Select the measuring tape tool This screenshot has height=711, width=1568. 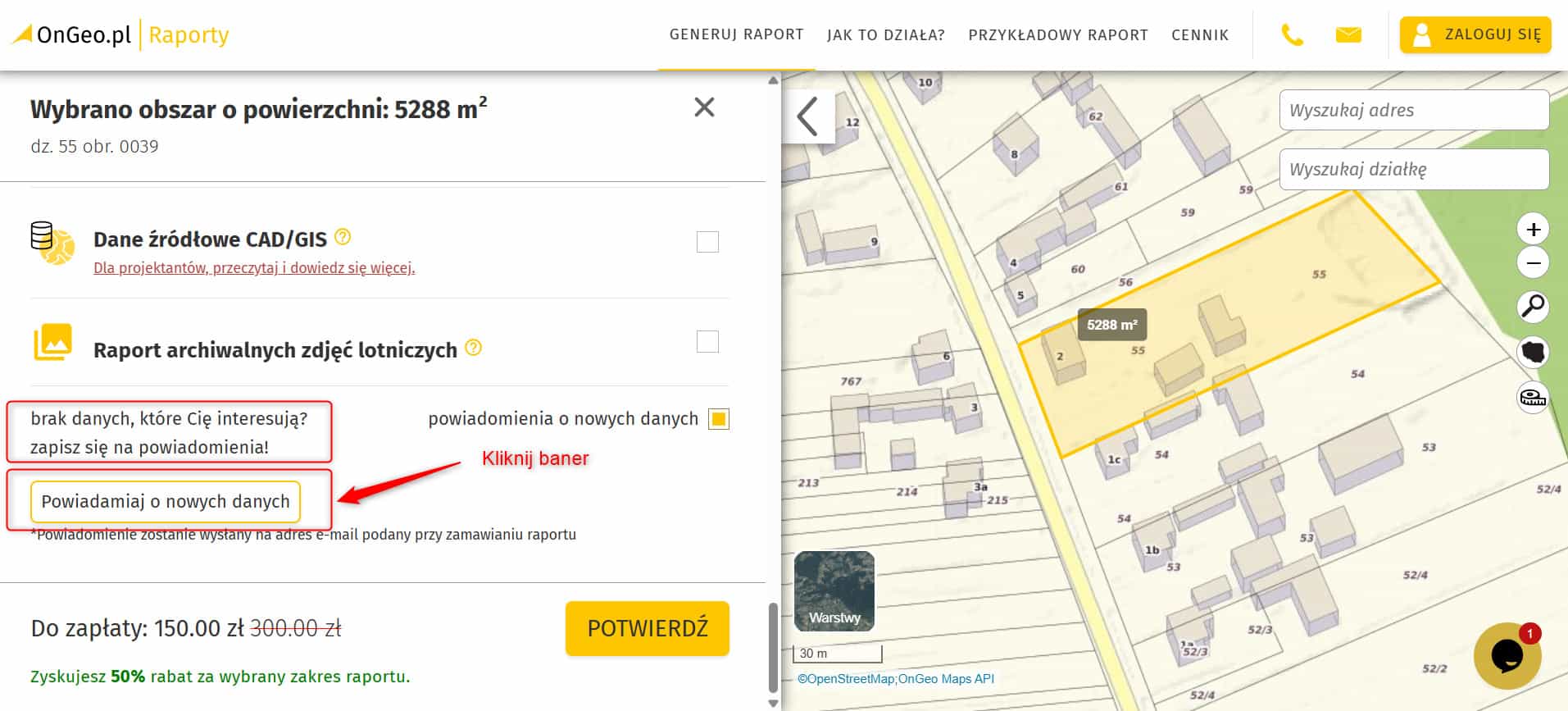point(1533,399)
